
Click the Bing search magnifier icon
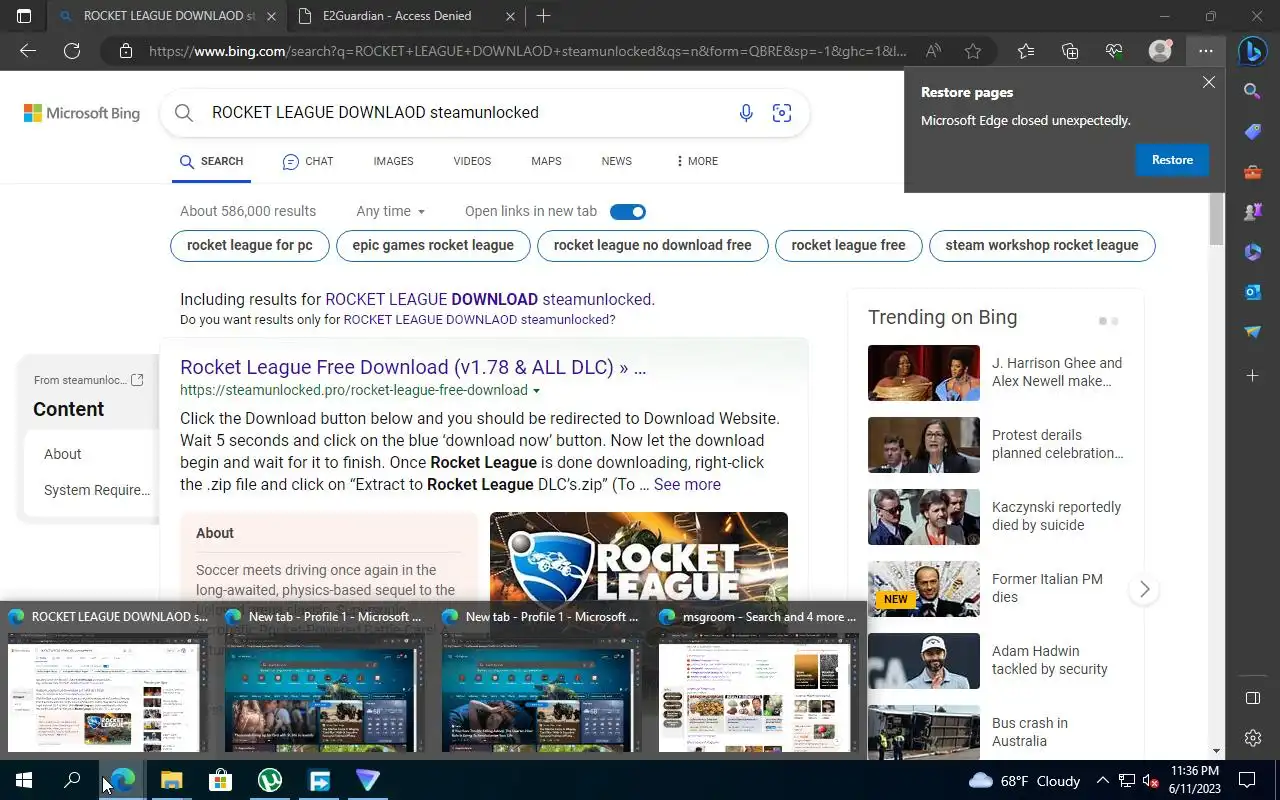[184, 113]
